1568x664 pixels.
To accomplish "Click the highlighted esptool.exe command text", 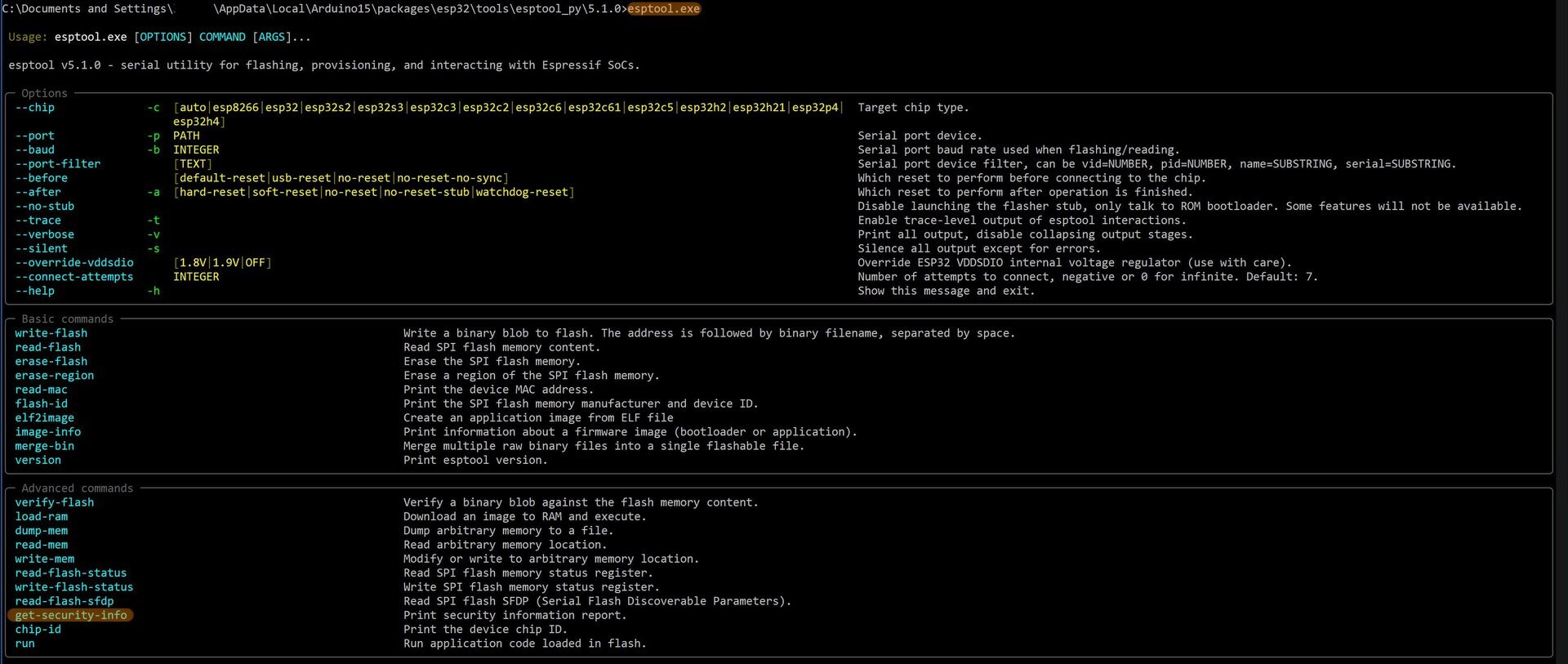I will pyautogui.click(x=663, y=9).
